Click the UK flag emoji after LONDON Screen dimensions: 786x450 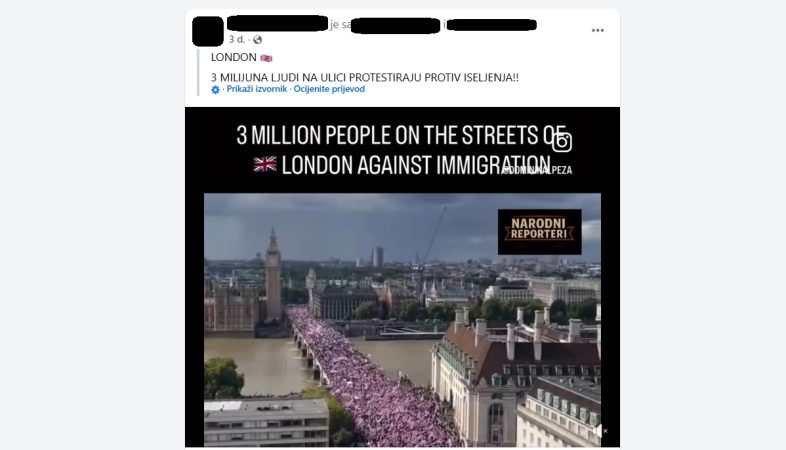(x=266, y=58)
